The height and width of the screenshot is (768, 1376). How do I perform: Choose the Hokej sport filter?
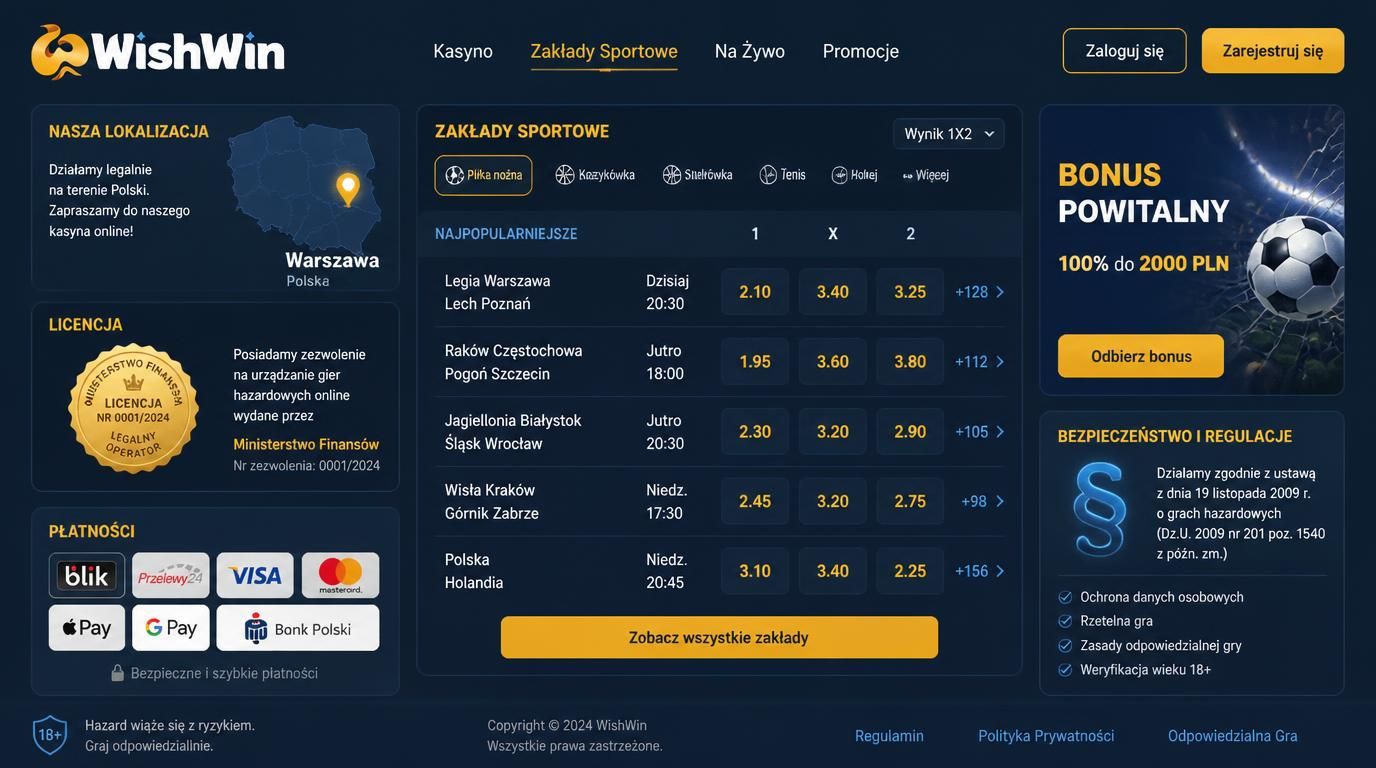click(x=854, y=175)
